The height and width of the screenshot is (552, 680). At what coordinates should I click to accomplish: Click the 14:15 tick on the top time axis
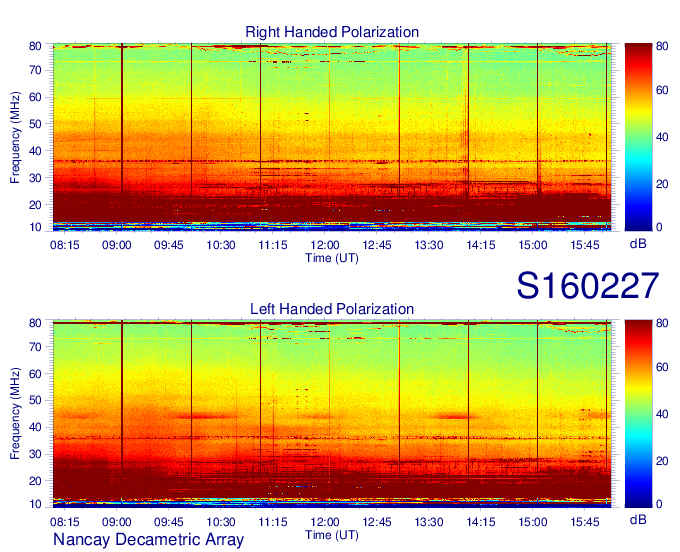pos(481,245)
